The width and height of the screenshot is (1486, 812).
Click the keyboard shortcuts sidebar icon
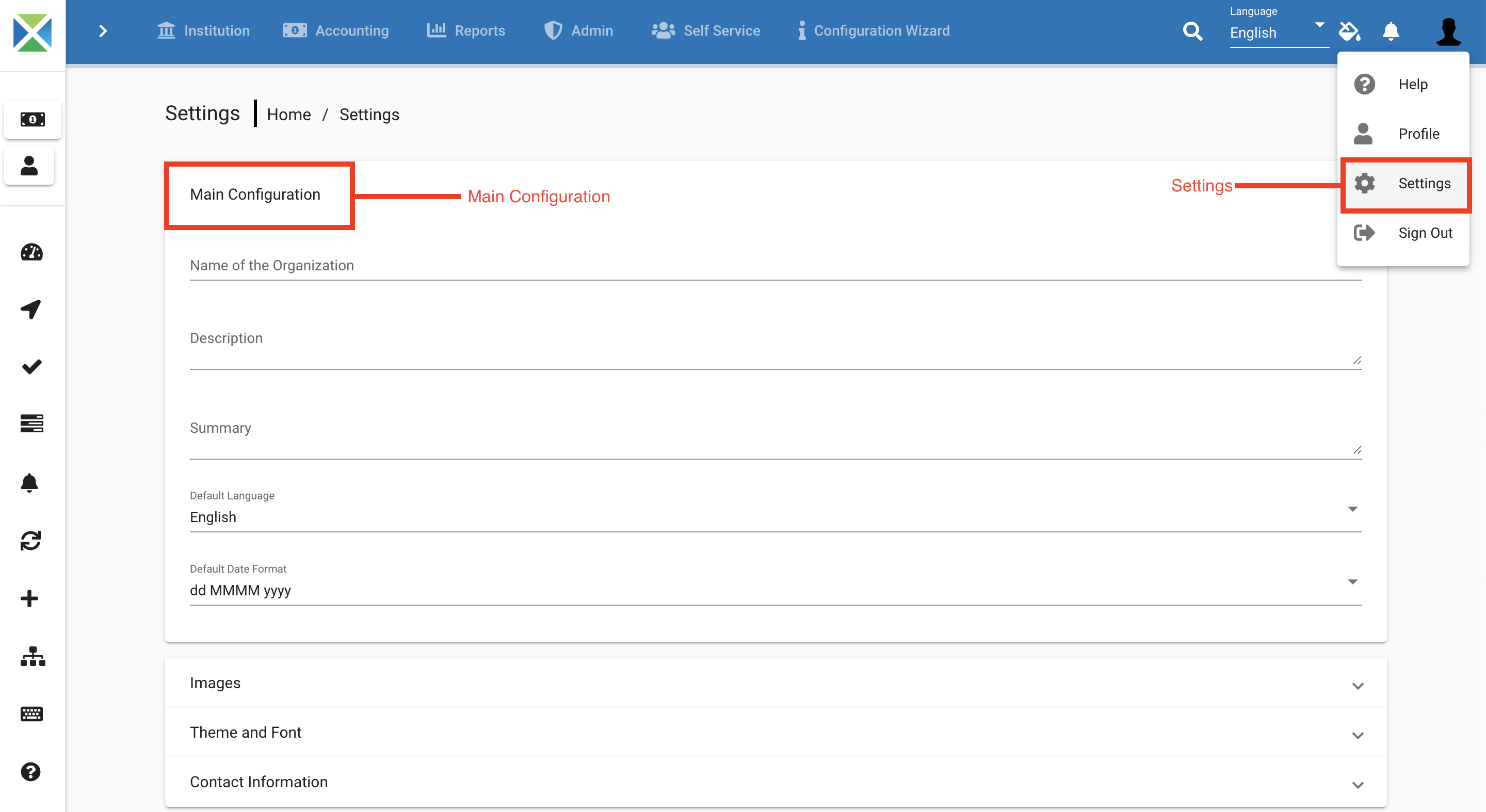pyautogui.click(x=31, y=714)
